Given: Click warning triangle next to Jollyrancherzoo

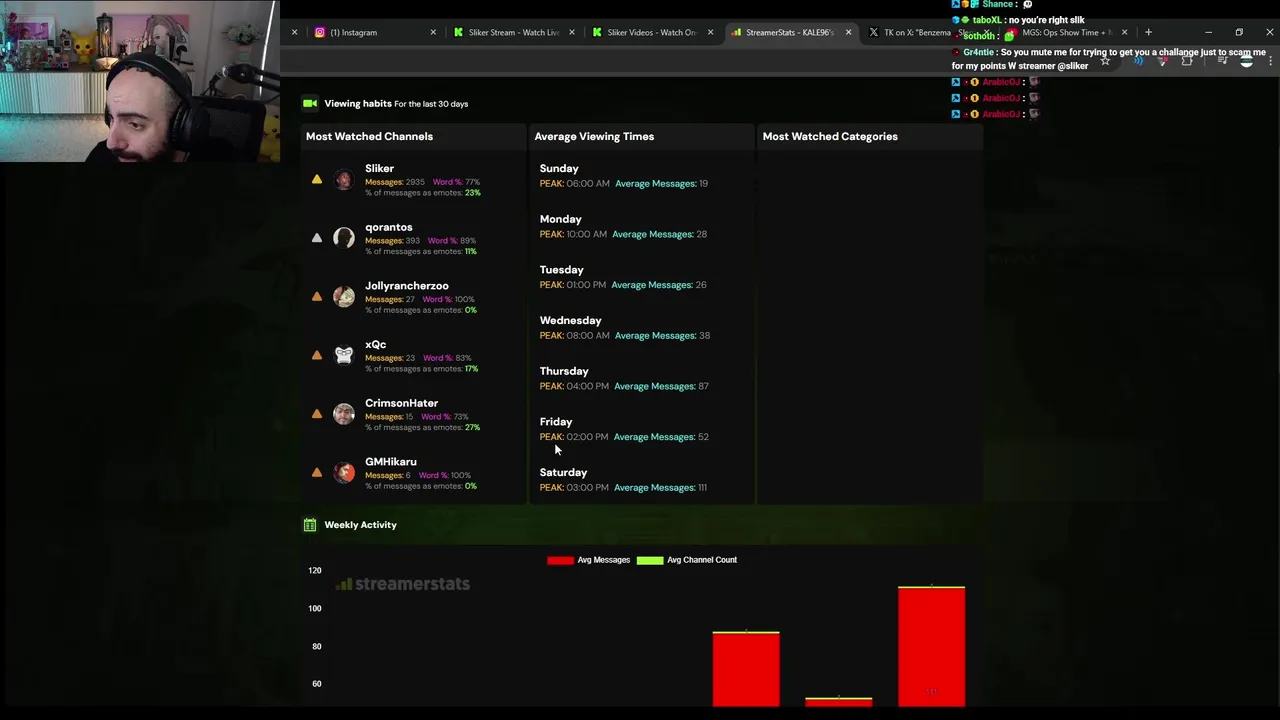Looking at the screenshot, I should (317, 296).
